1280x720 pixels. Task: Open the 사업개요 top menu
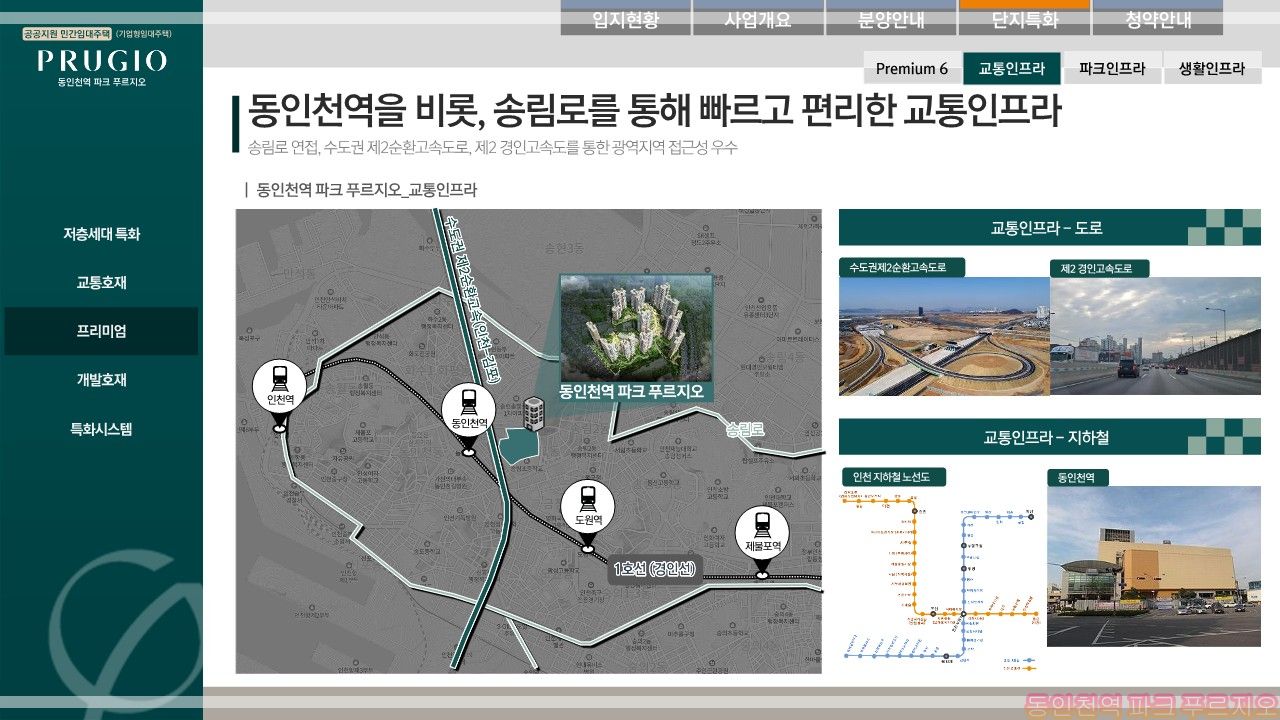[x=758, y=18]
